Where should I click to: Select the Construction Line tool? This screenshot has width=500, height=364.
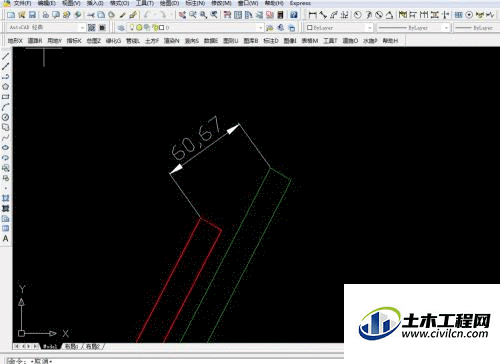click(5, 66)
